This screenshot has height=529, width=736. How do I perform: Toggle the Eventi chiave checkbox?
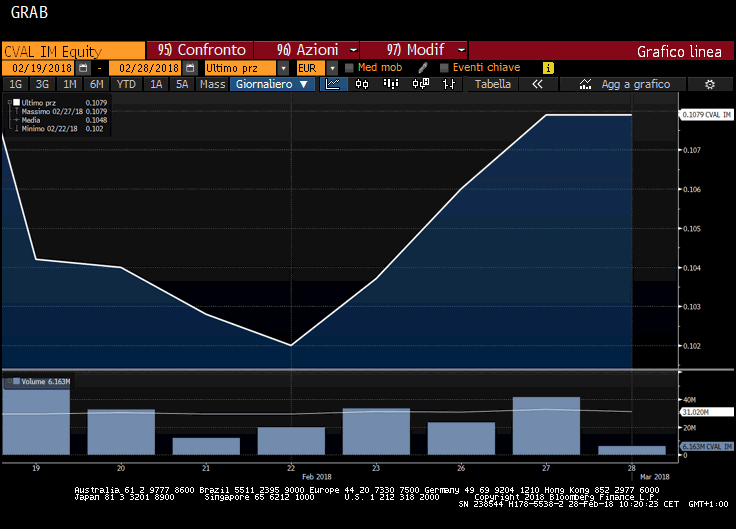(444, 67)
